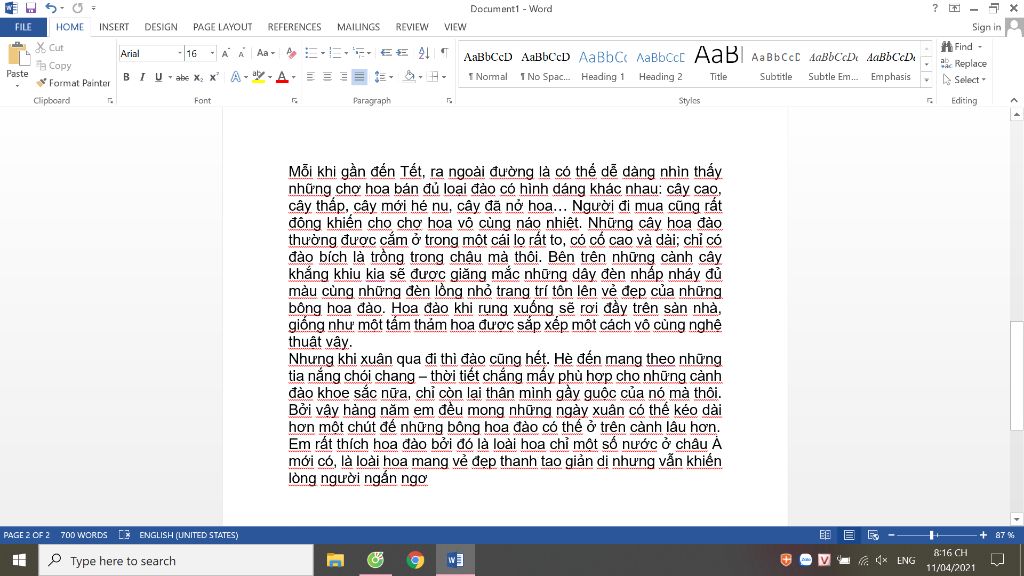Click the Windows search box

tap(176, 560)
